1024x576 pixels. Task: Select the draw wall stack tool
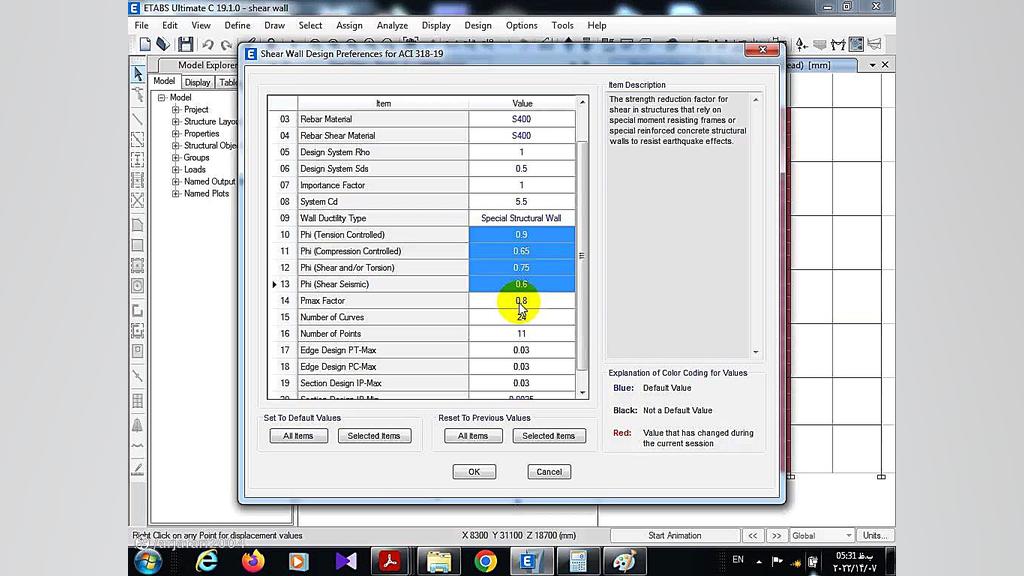[x=138, y=311]
